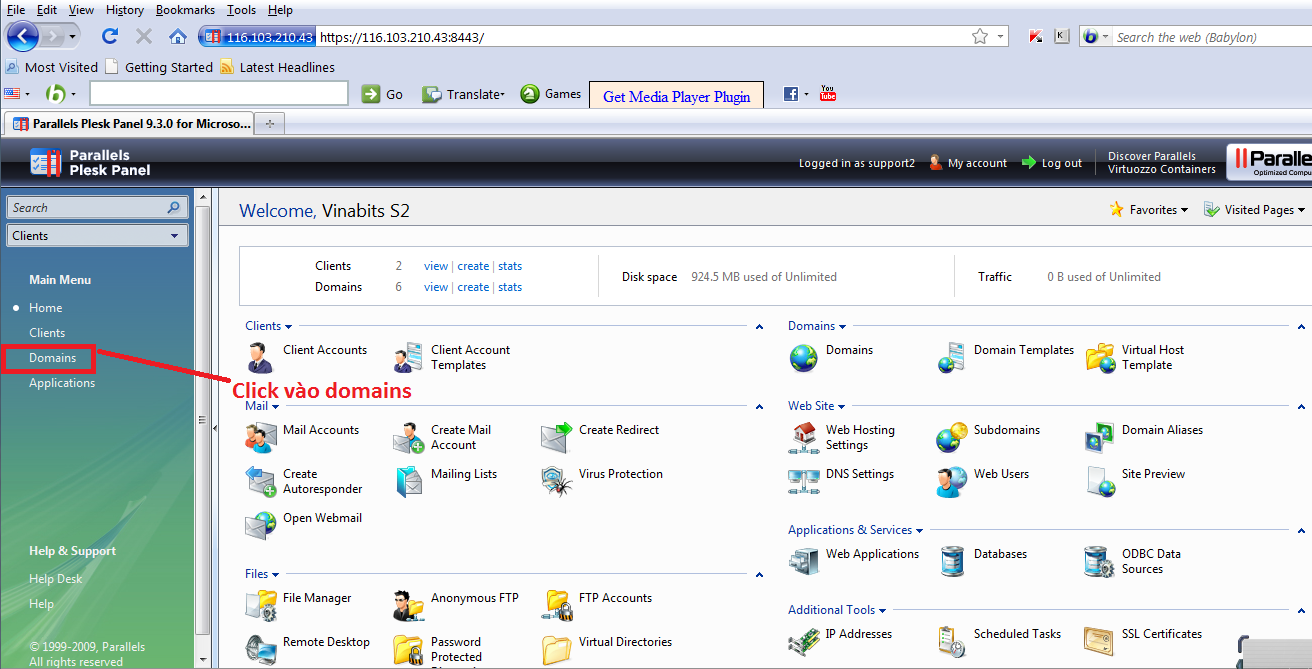This screenshot has height=669, width=1312.
Task: Collapse the Files section with its arrow
Action: [x=759, y=575]
